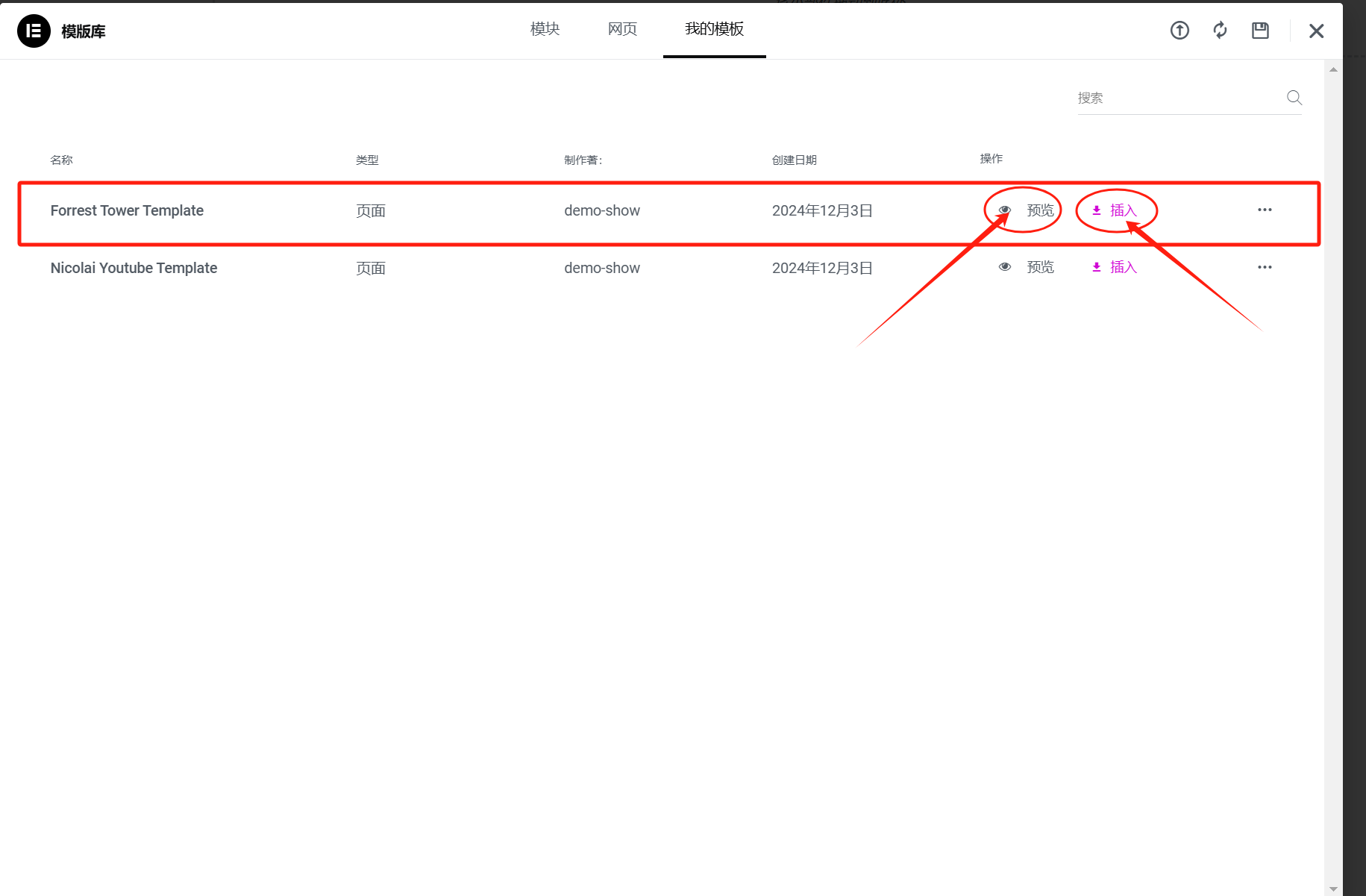The width and height of the screenshot is (1366, 896).
Task: Click the save templates floppy disk icon
Action: [1259, 30]
